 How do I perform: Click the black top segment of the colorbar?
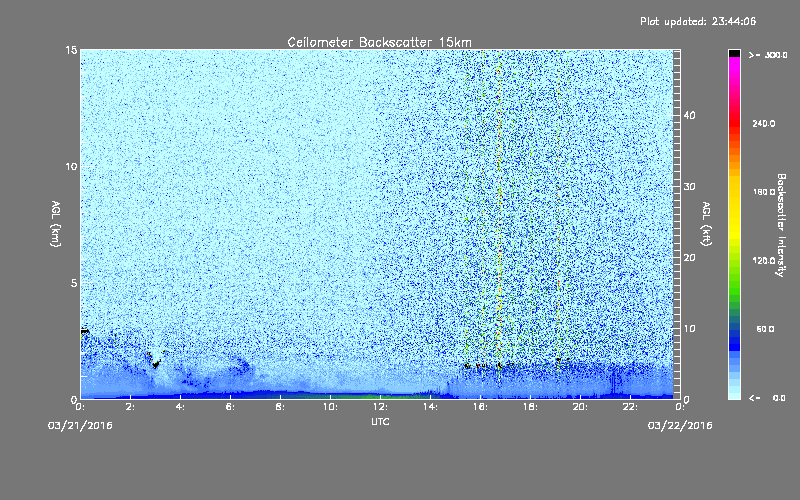click(x=734, y=53)
